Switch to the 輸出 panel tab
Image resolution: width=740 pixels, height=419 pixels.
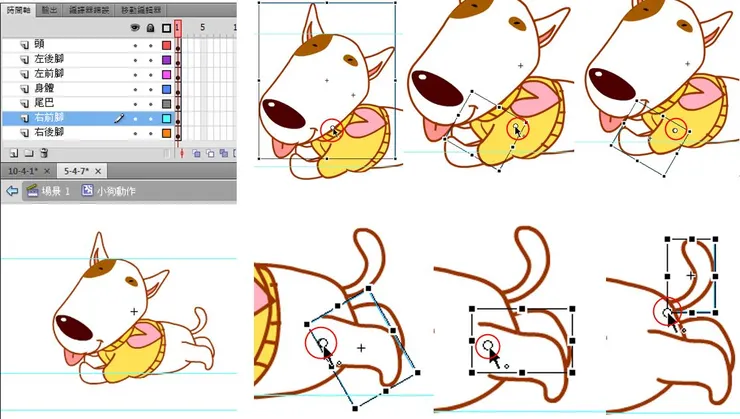click(x=49, y=10)
